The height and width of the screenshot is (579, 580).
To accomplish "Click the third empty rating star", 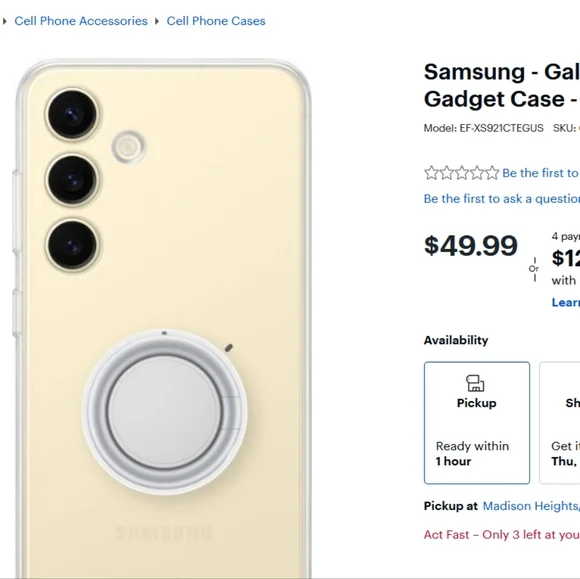I will 462,173.
